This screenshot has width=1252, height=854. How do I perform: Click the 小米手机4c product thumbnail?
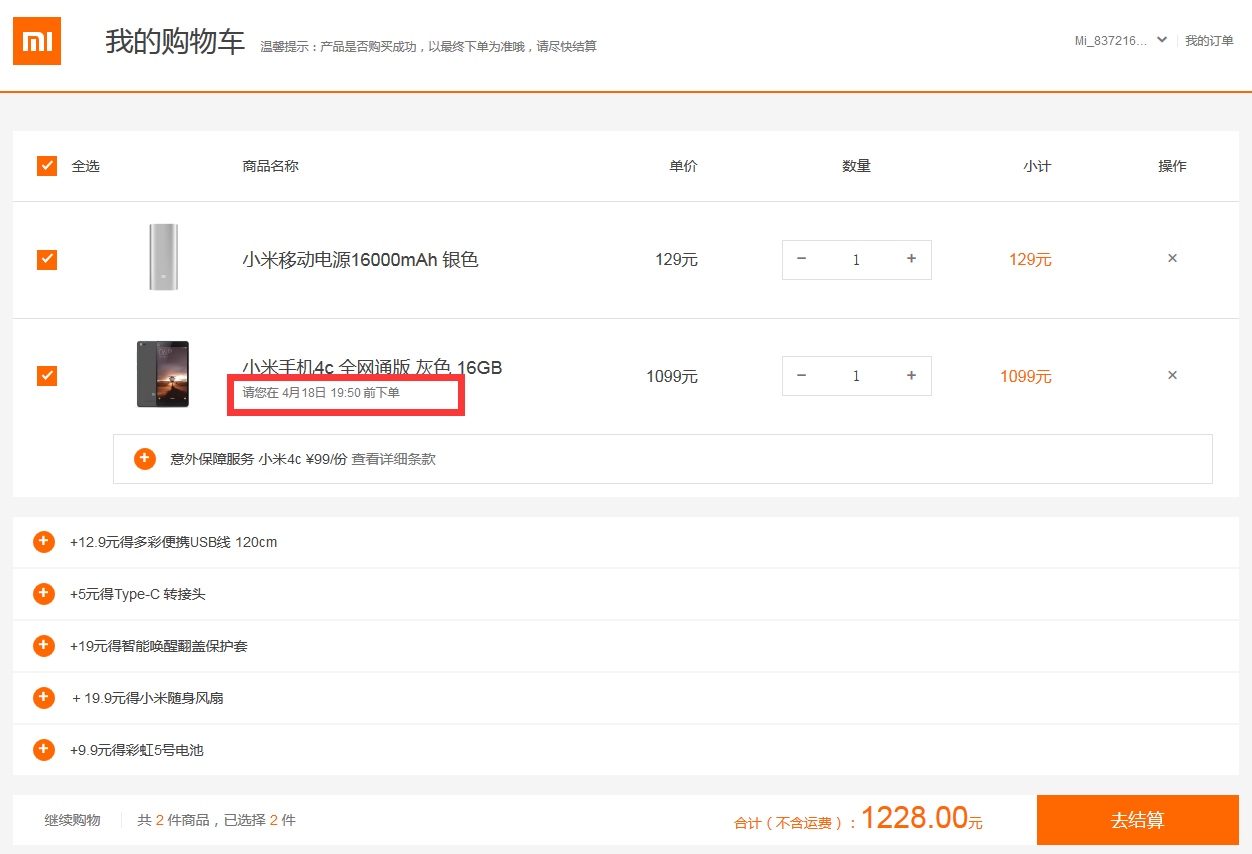pos(163,375)
